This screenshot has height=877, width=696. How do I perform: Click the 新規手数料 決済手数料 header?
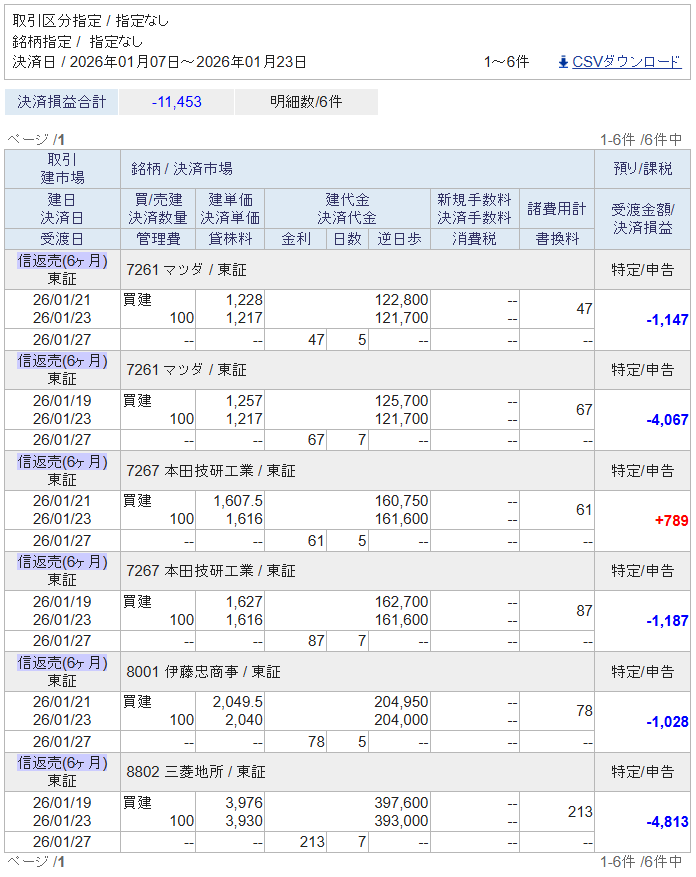click(474, 209)
